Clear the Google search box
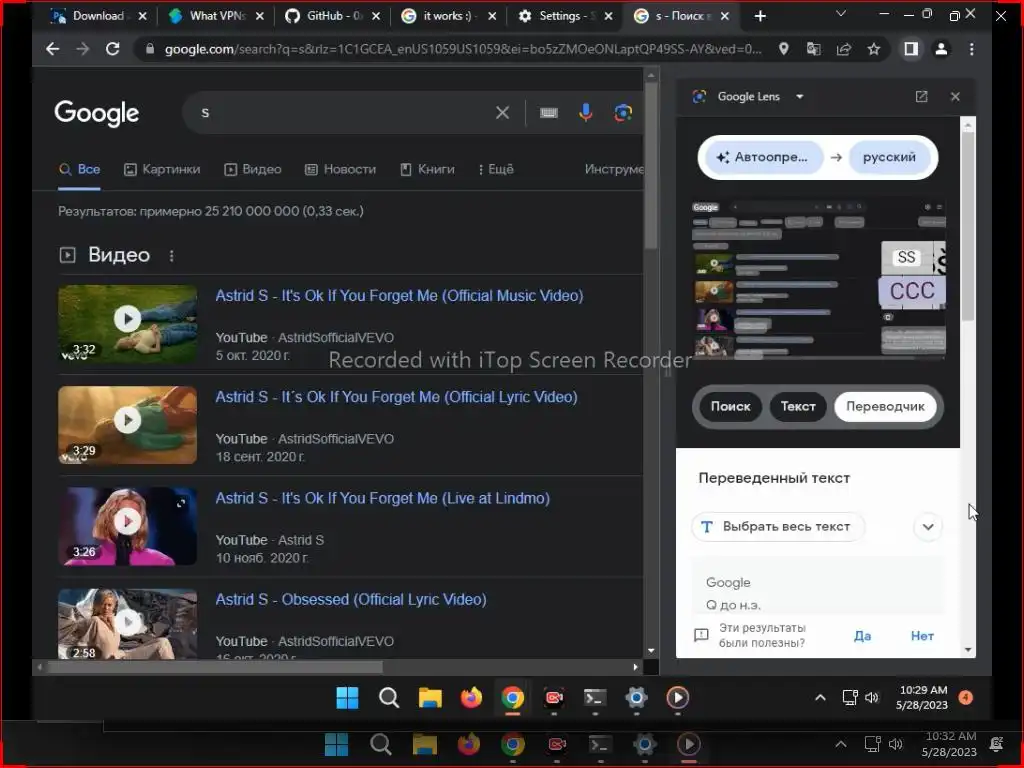 coord(502,113)
